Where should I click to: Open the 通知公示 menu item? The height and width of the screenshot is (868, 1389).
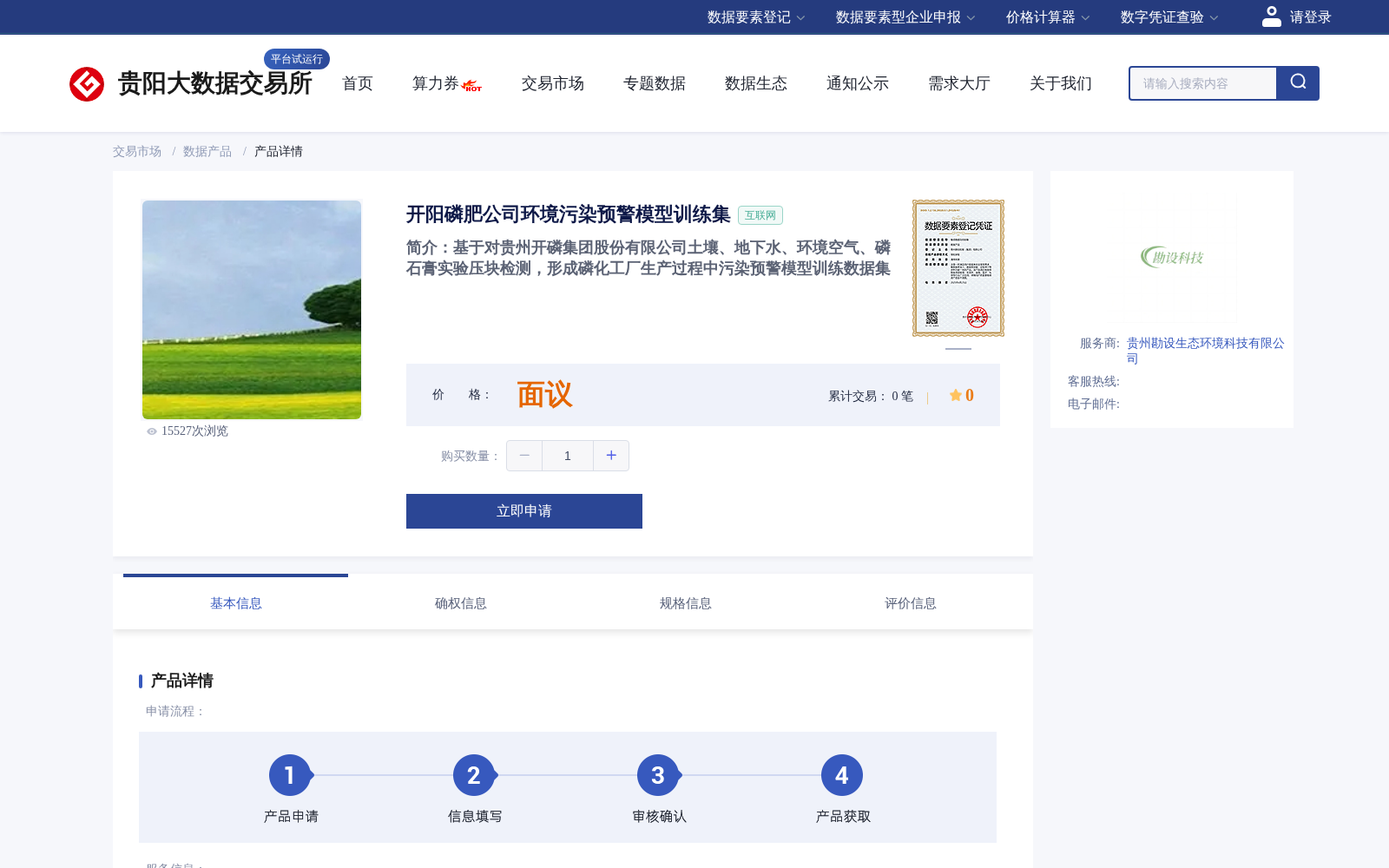[858, 83]
